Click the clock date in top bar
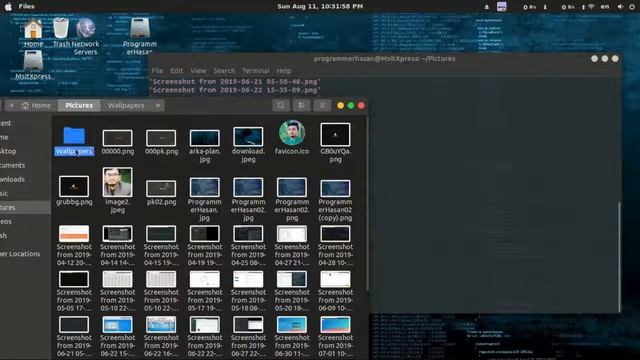Viewport: 640px width, 360px height. [320, 7]
